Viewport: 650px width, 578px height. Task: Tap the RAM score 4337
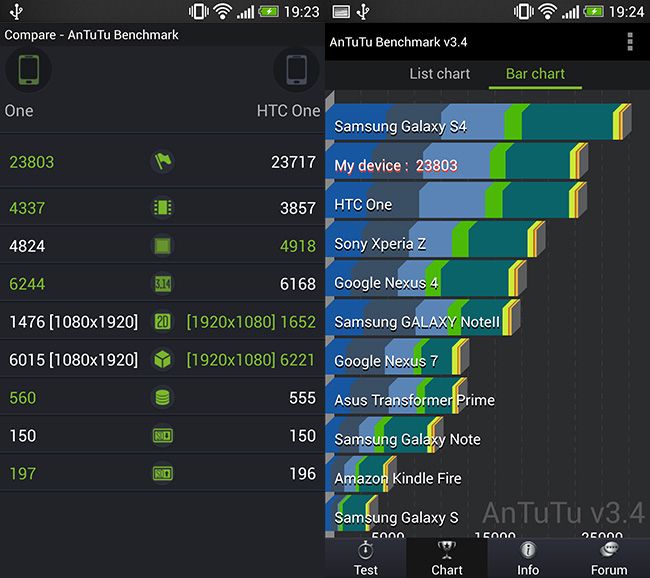pyautogui.click(x=27, y=208)
